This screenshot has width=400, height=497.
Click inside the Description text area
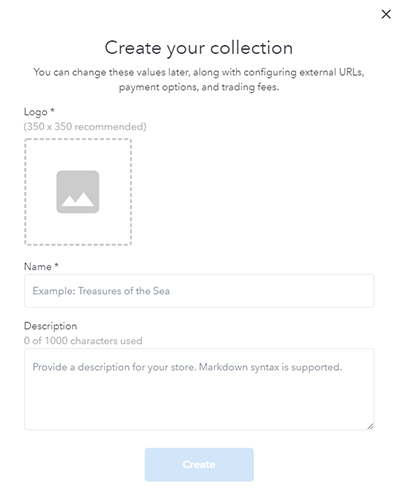click(x=199, y=389)
